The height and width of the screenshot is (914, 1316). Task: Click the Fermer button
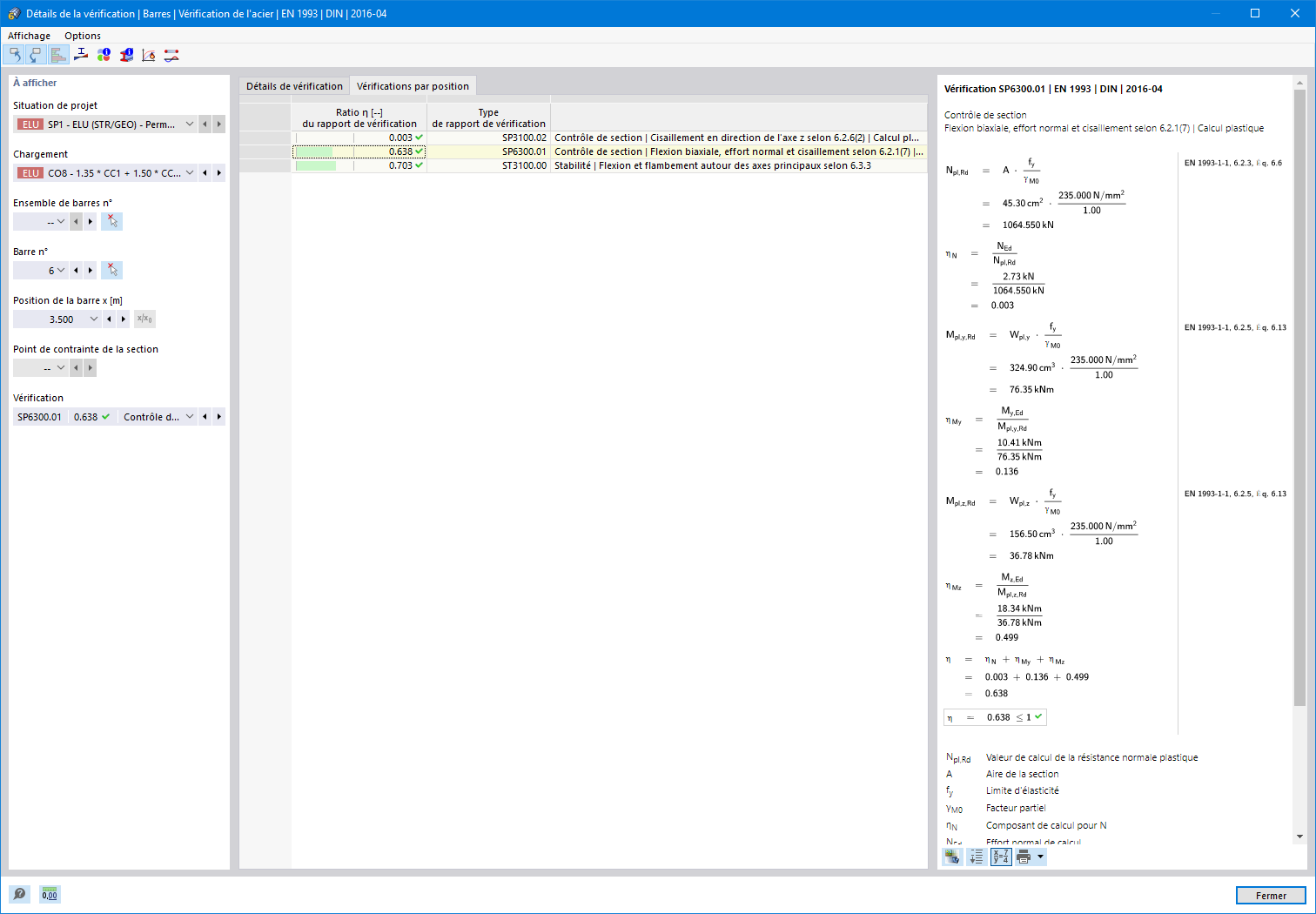tap(1271, 895)
